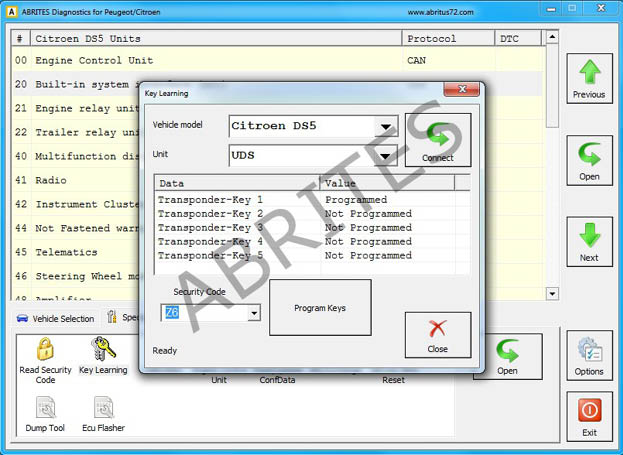This screenshot has height=455, width=623.
Task: Open the Security Code dropdown arrow
Action: (253, 313)
